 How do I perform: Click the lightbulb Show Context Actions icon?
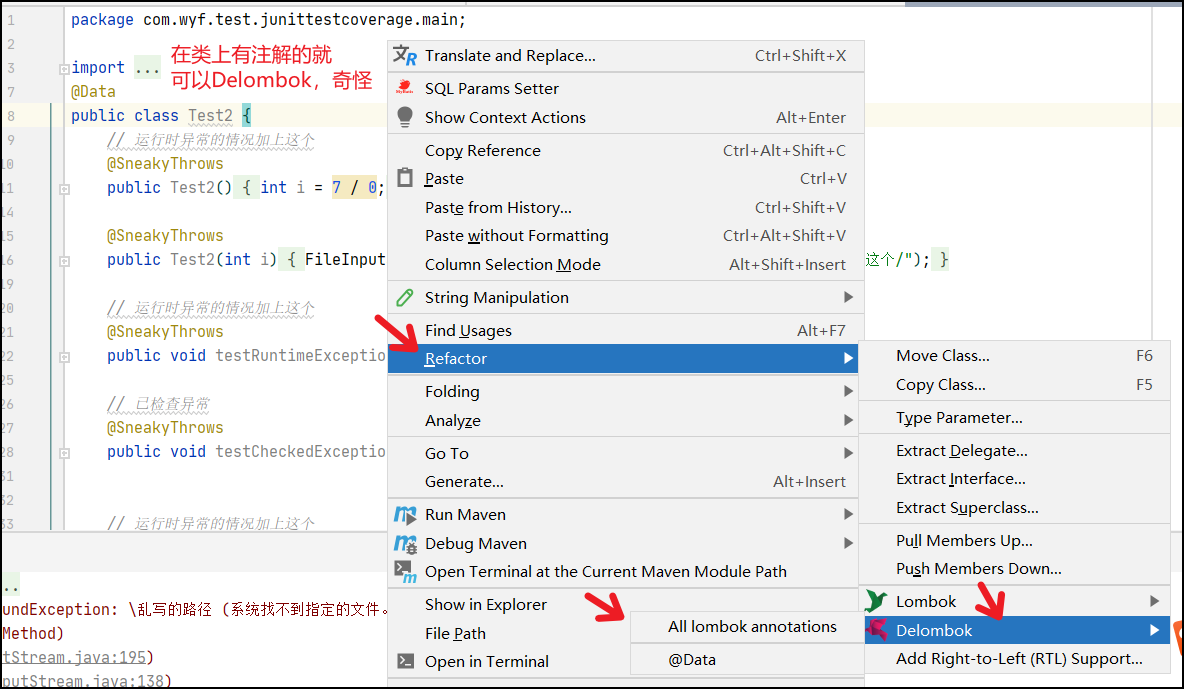(x=405, y=117)
